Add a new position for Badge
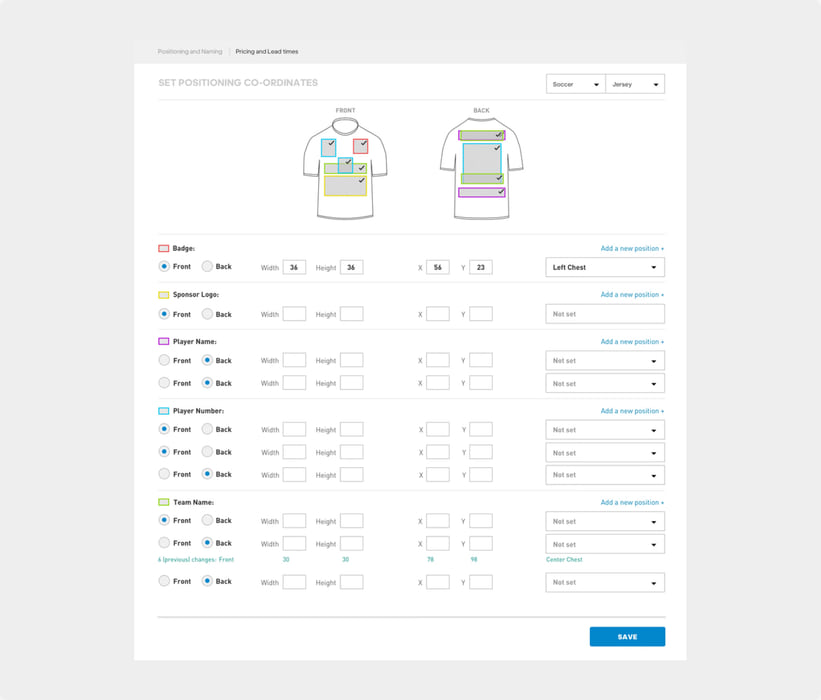The height and width of the screenshot is (700, 821). click(632, 249)
